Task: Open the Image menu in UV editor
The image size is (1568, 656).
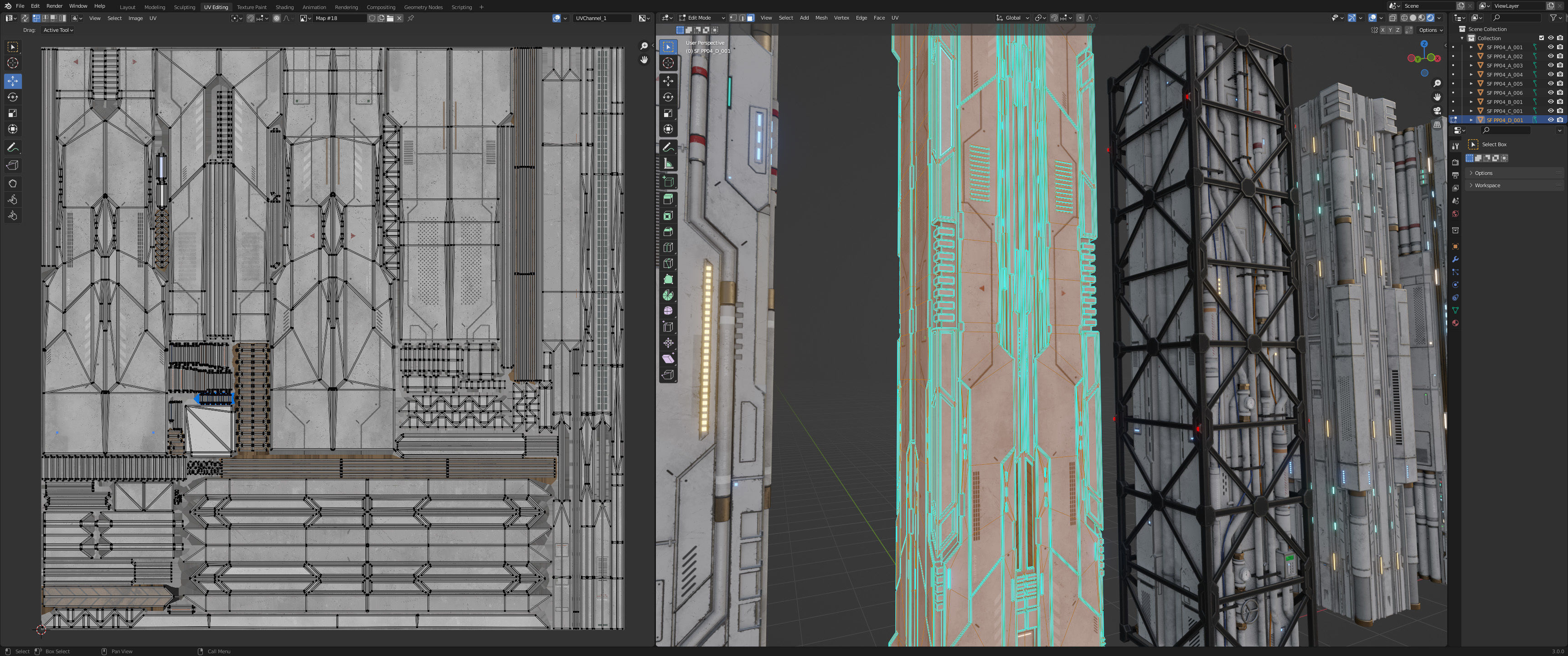Action: 135,18
